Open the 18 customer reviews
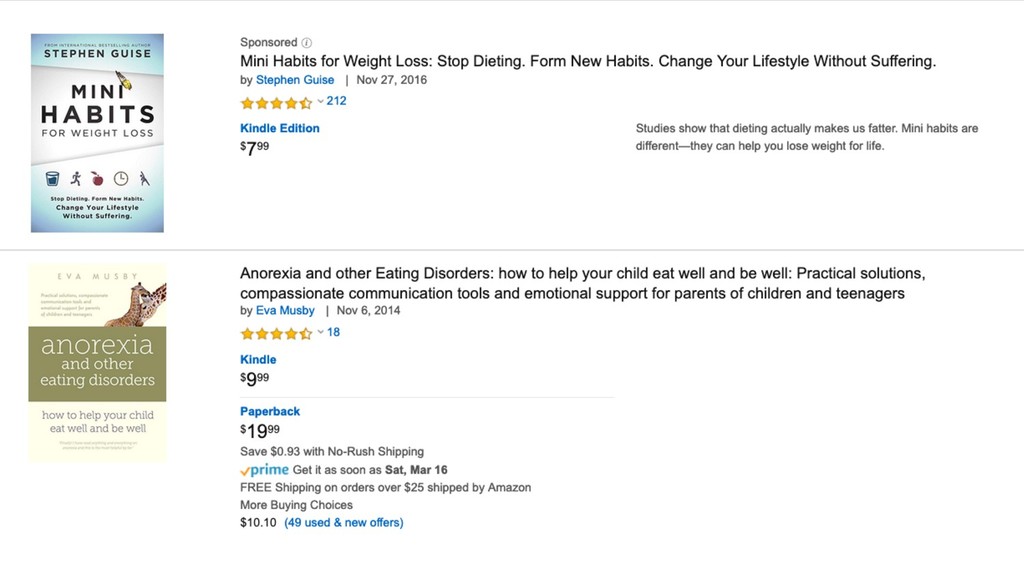The image size is (1024, 576). point(333,332)
